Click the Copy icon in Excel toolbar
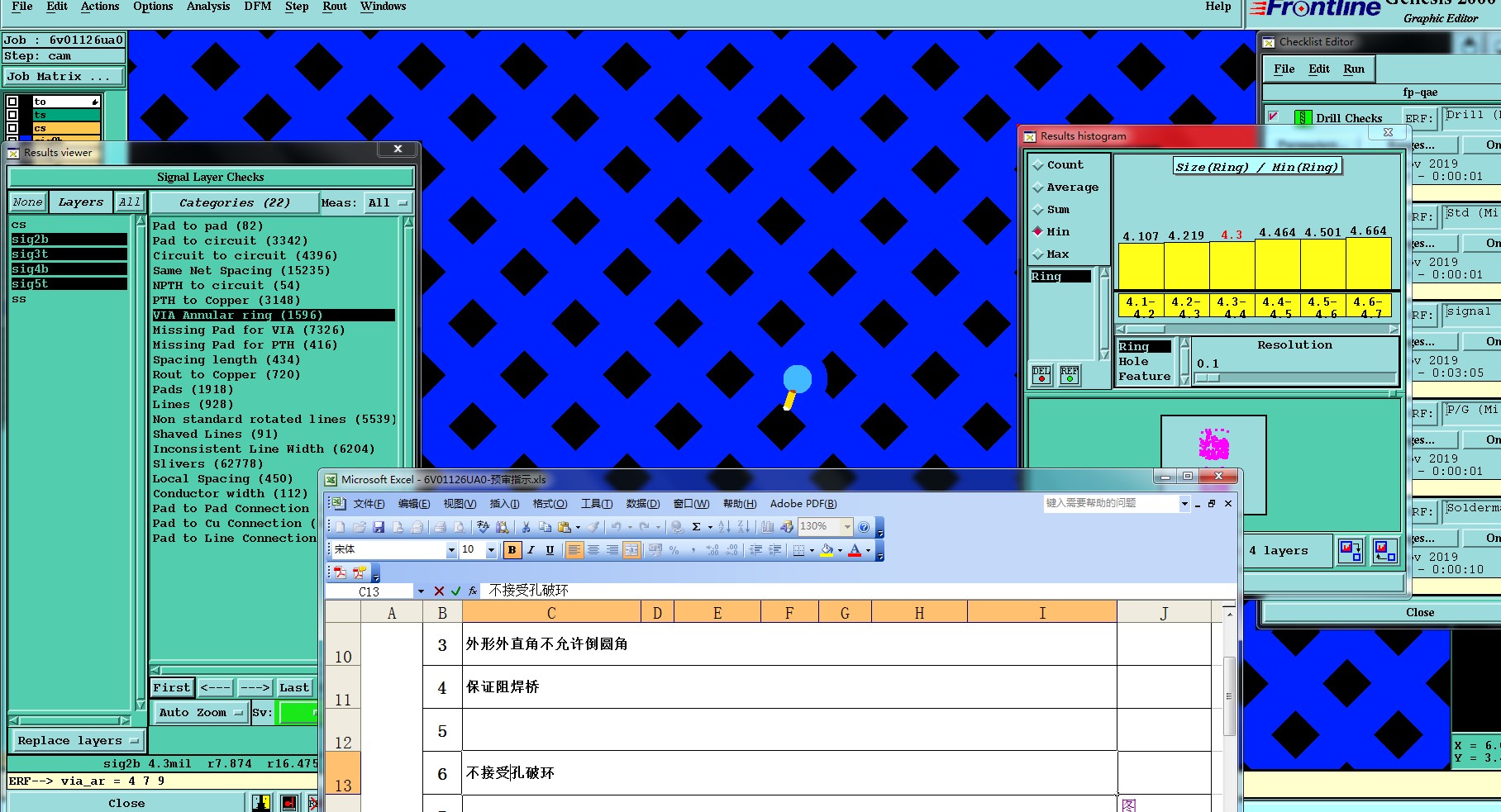 click(x=545, y=527)
